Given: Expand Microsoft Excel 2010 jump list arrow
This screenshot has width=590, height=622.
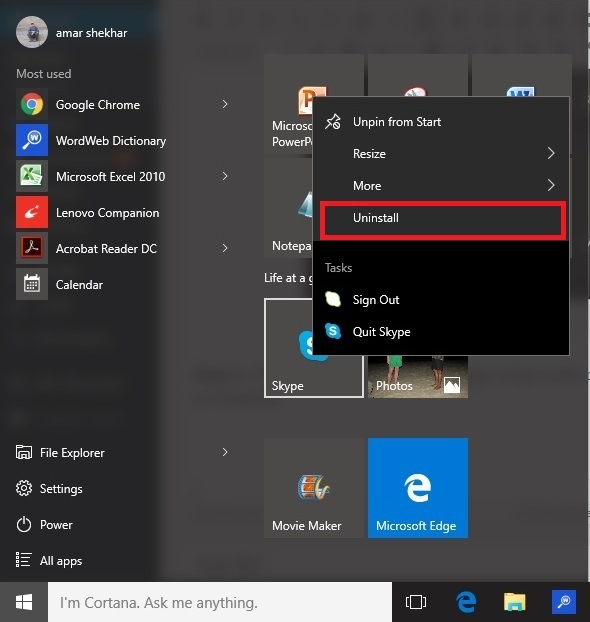Looking at the screenshot, I should pos(225,176).
